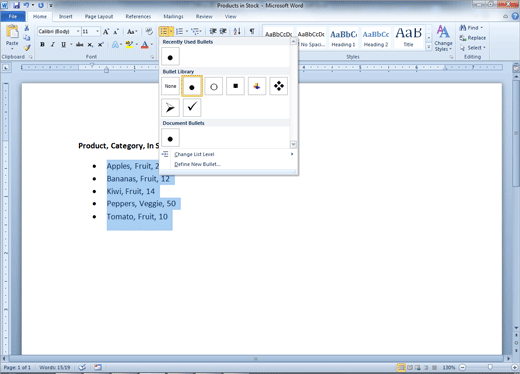Click the Clear Formatting eraser icon
This screenshot has width=520, height=374.
[x=149, y=32]
